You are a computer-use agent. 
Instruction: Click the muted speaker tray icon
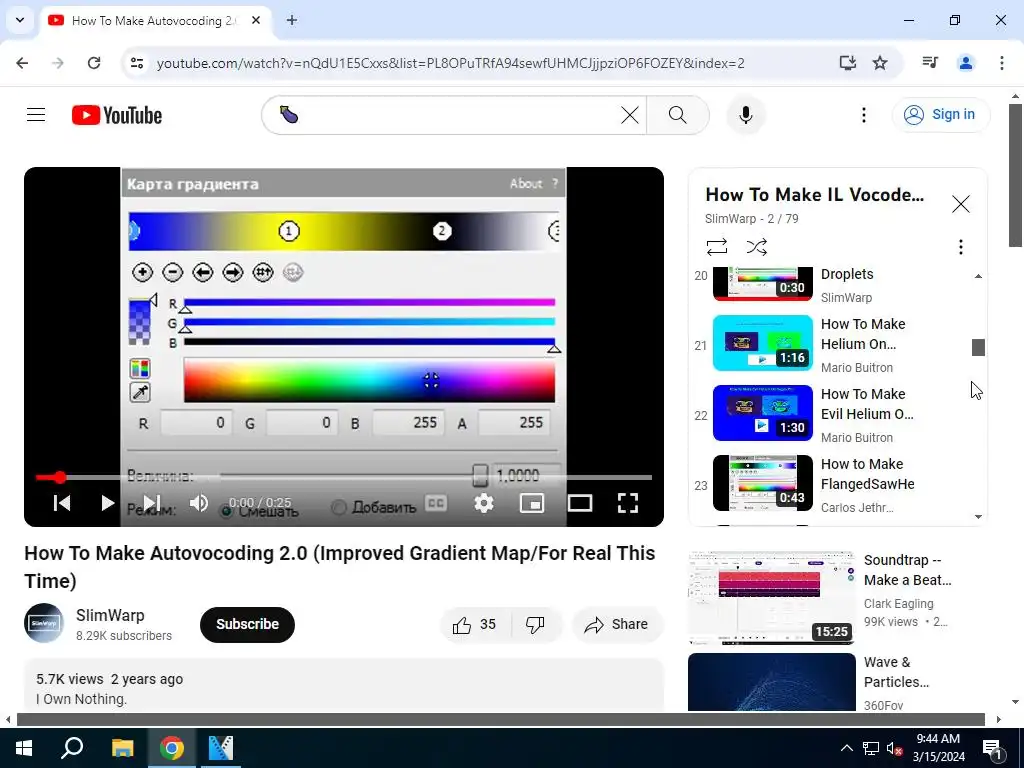(894, 748)
